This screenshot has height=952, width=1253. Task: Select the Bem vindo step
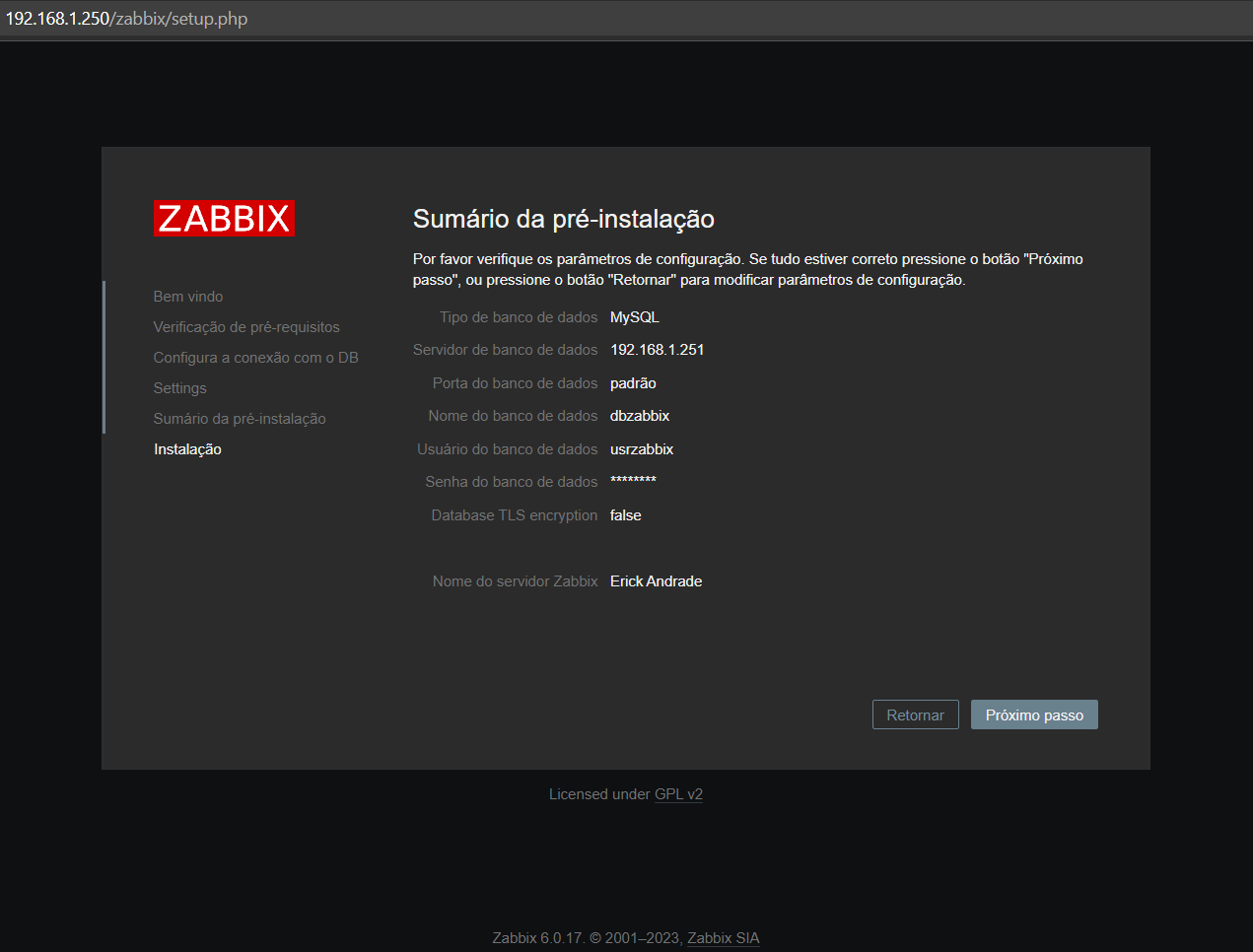[188, 297]
